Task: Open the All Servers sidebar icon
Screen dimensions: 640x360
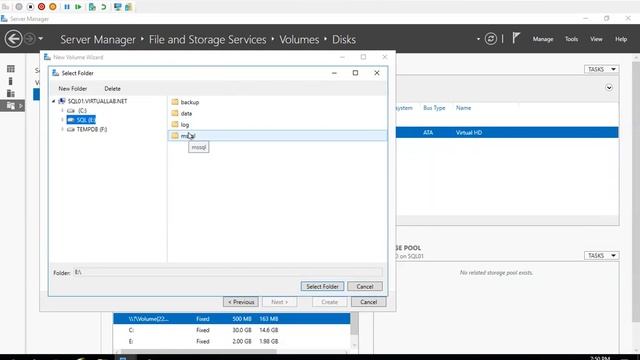Action: tap(11, 93)
